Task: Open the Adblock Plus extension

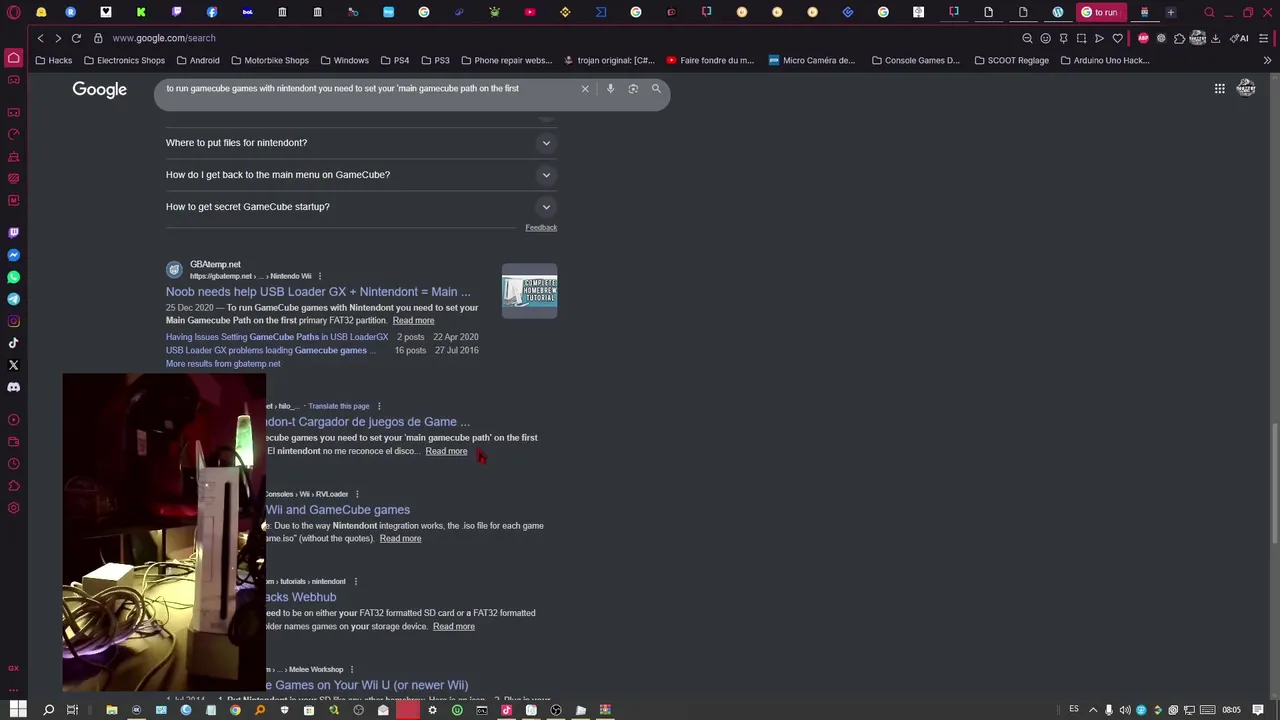Action: pyautogui.click(x=1143, y=38)
